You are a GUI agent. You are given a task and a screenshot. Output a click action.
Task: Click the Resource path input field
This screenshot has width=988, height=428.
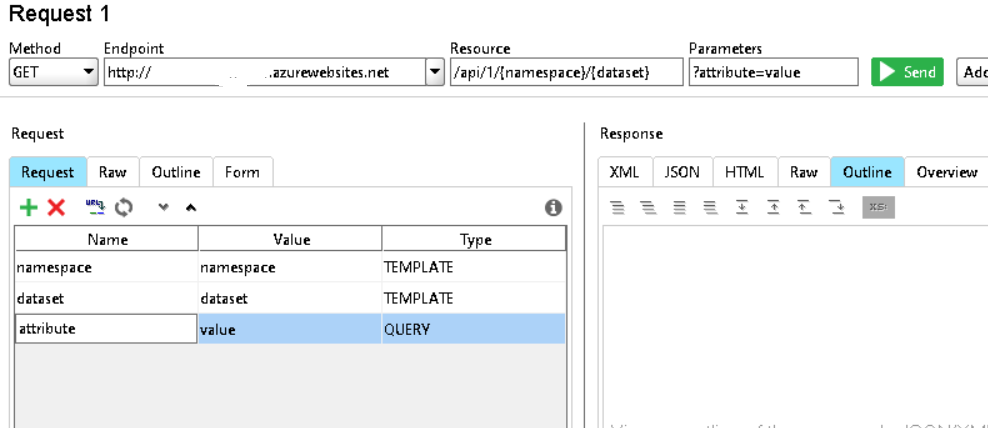[566, 72]
